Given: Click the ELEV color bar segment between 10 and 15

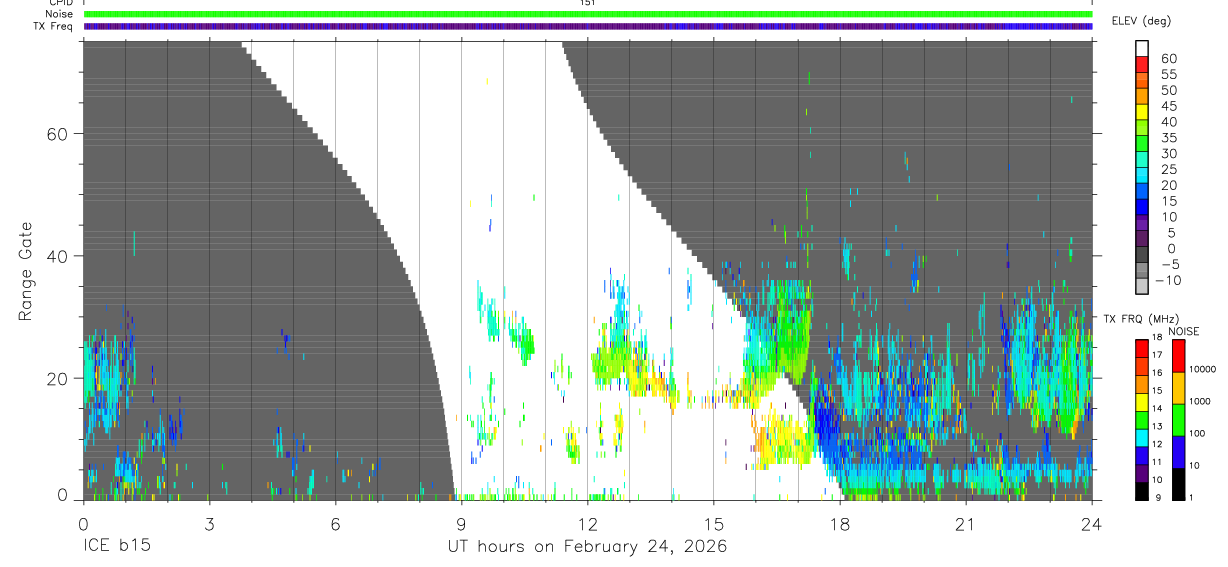Looking at the screenshot, I should (x=1142, y=208).
